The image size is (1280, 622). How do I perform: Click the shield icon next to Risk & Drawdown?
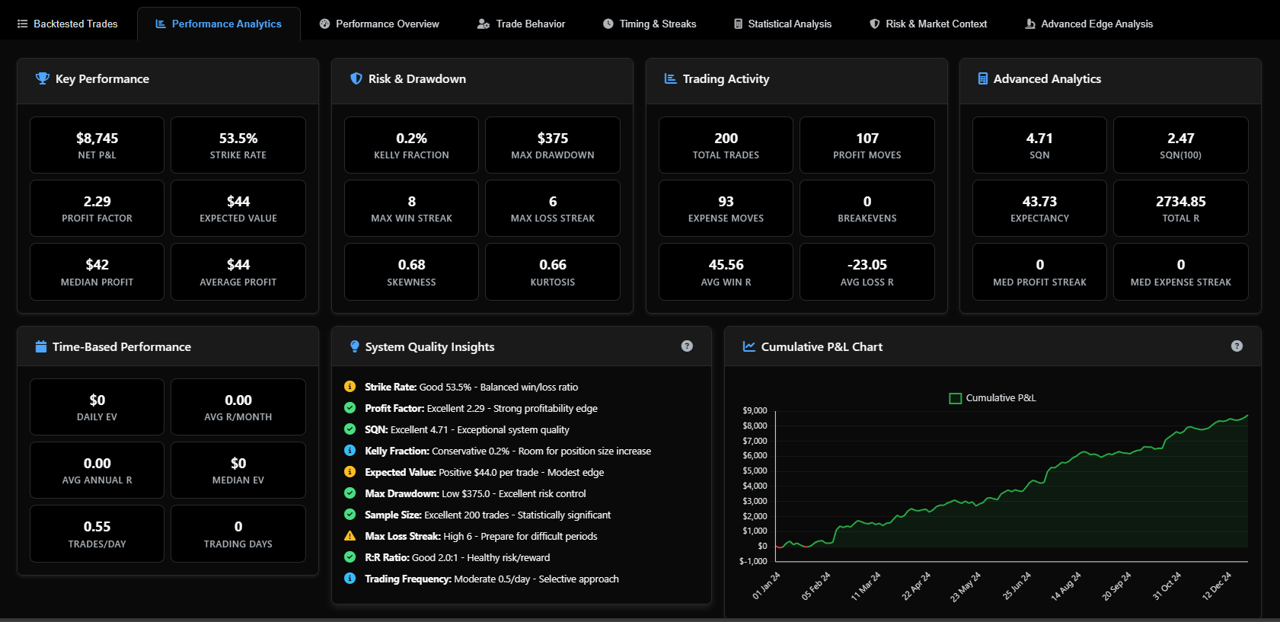pyautogui.click(x=356, y=79)
